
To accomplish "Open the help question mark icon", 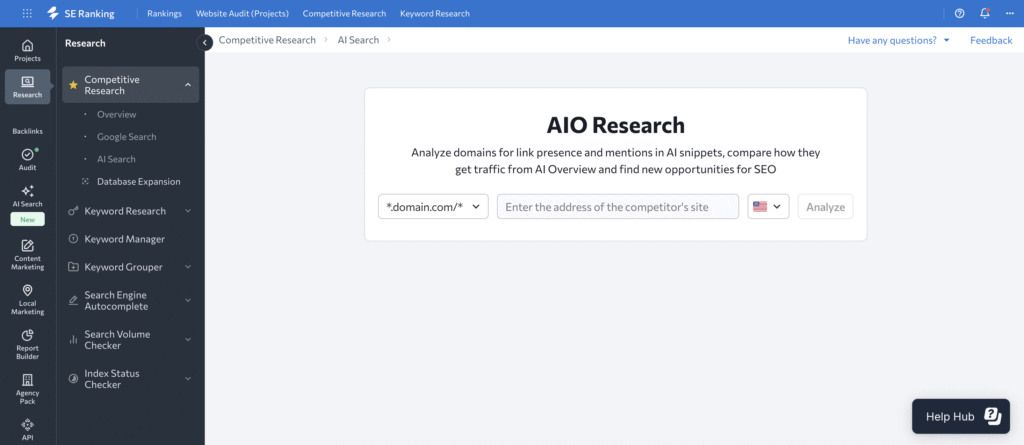I will (x=960, y=13).
